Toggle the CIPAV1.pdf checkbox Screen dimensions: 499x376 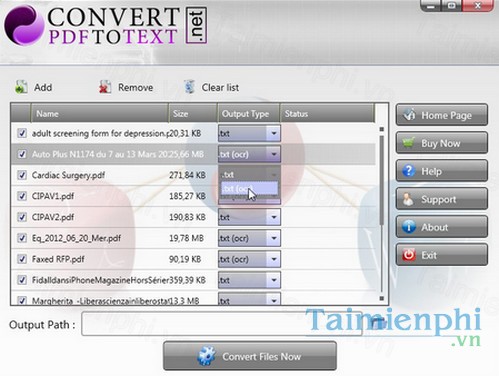click(22, 196)
